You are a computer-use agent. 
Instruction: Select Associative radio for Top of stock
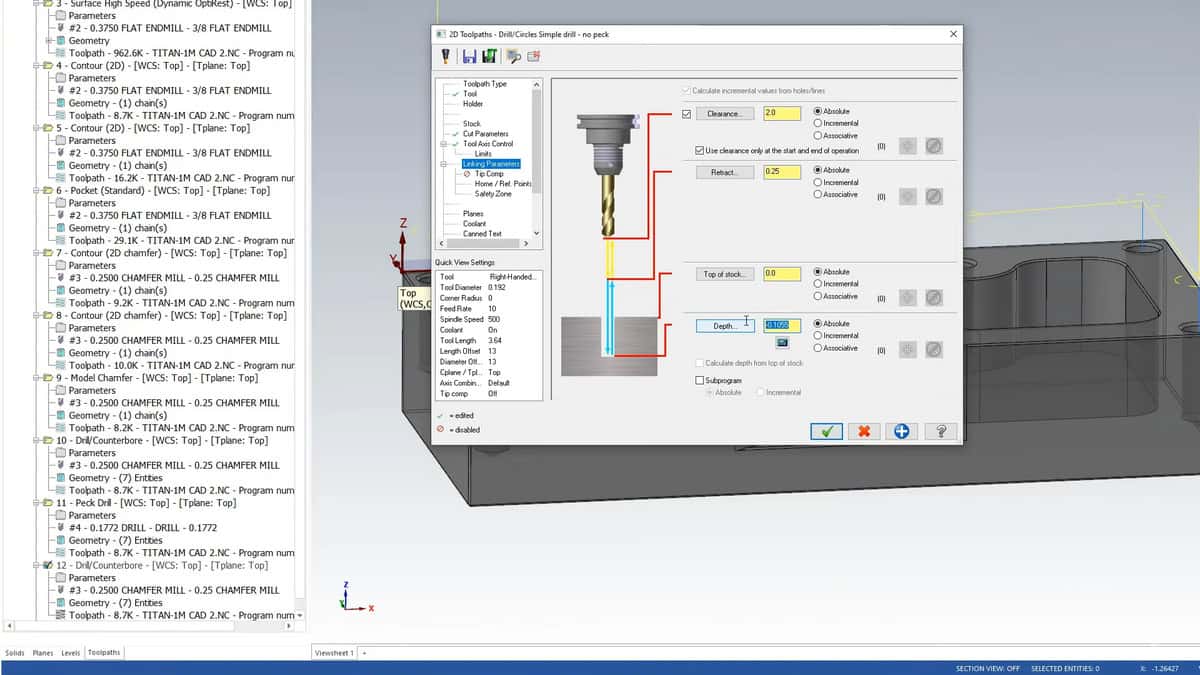[819, 296]
